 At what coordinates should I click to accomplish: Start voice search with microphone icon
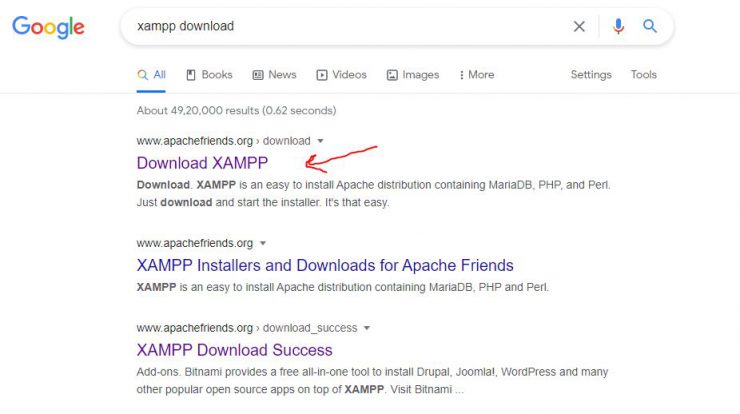tap(618, 26)
